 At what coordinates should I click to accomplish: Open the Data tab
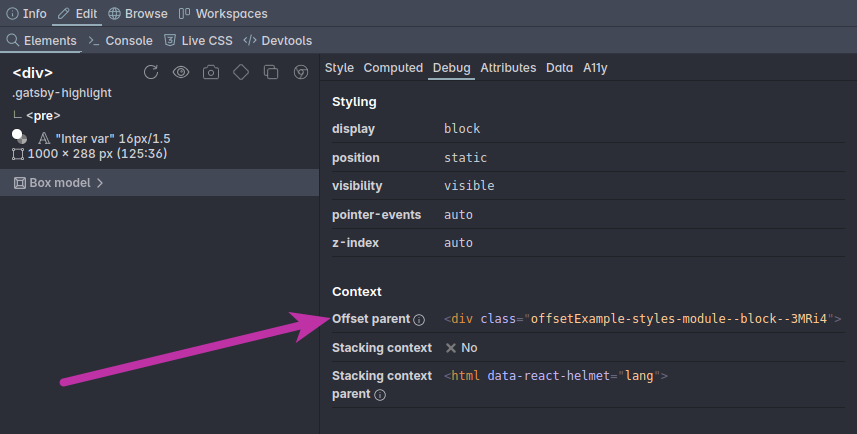pyautogui.click(x=560, y=68)
